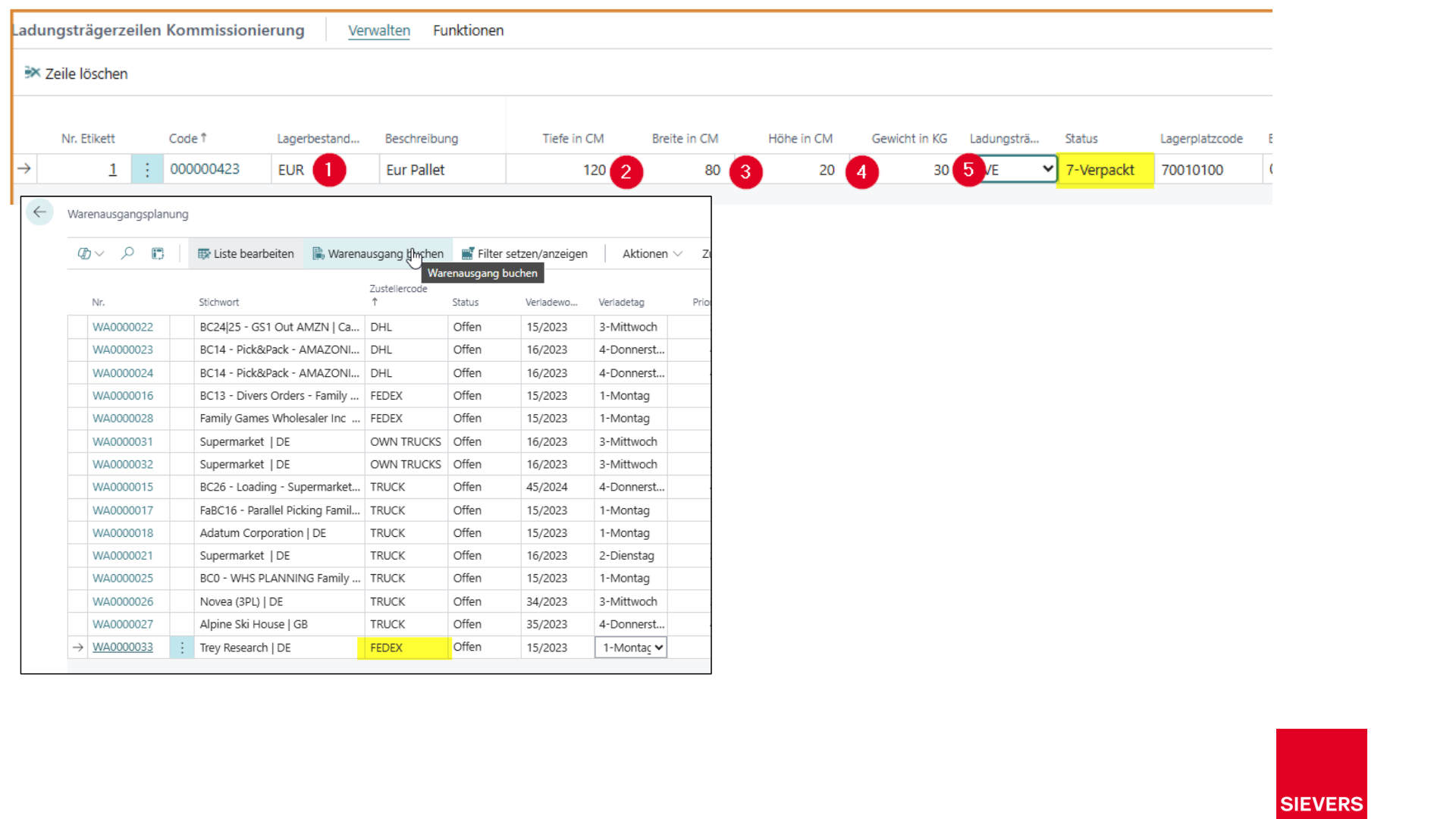Screen dimensions: 1456x819
Task: Click the layout toggle icon next to search
Action: pyautogui.click(x=158, y=253)
